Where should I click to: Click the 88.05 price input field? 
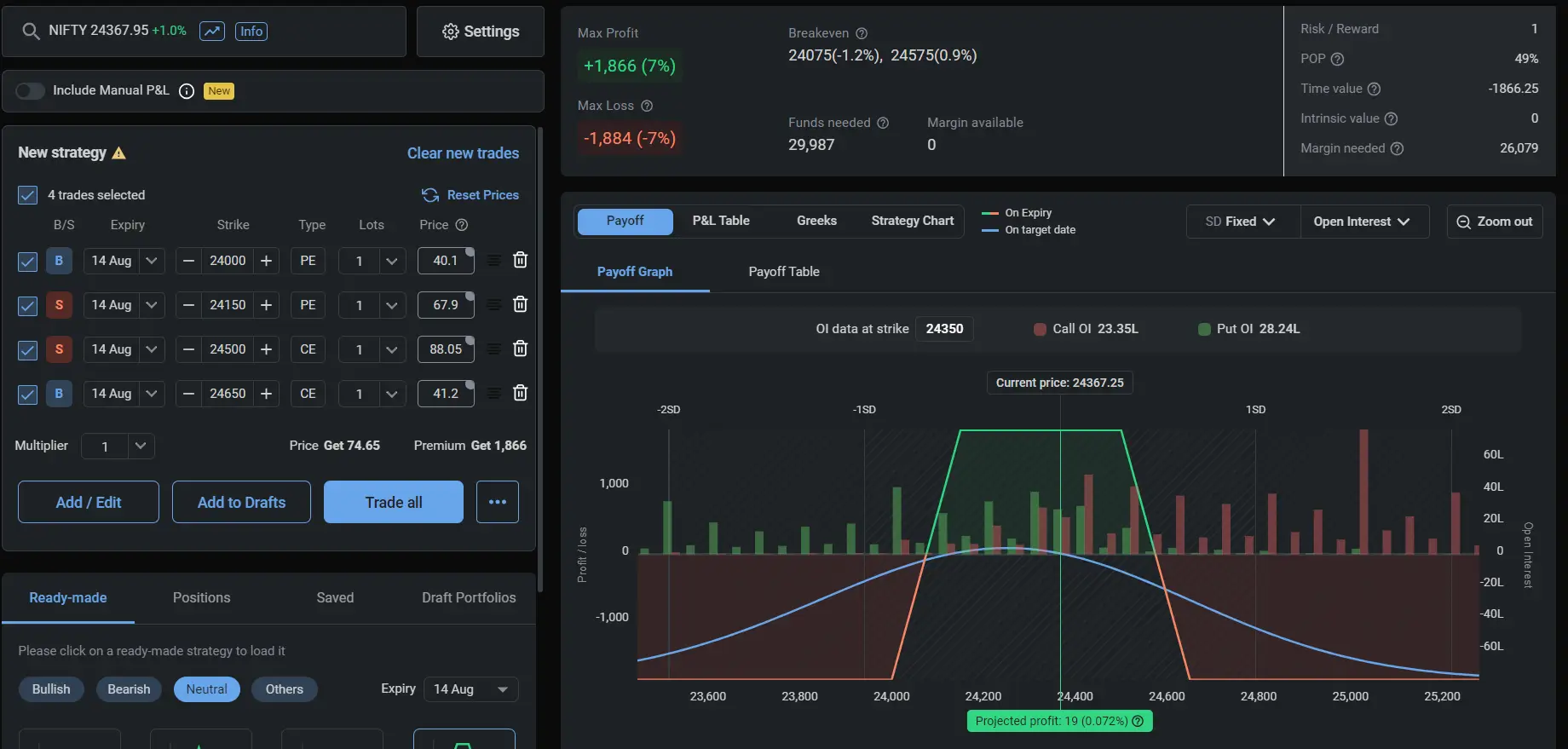coord(446,349)
